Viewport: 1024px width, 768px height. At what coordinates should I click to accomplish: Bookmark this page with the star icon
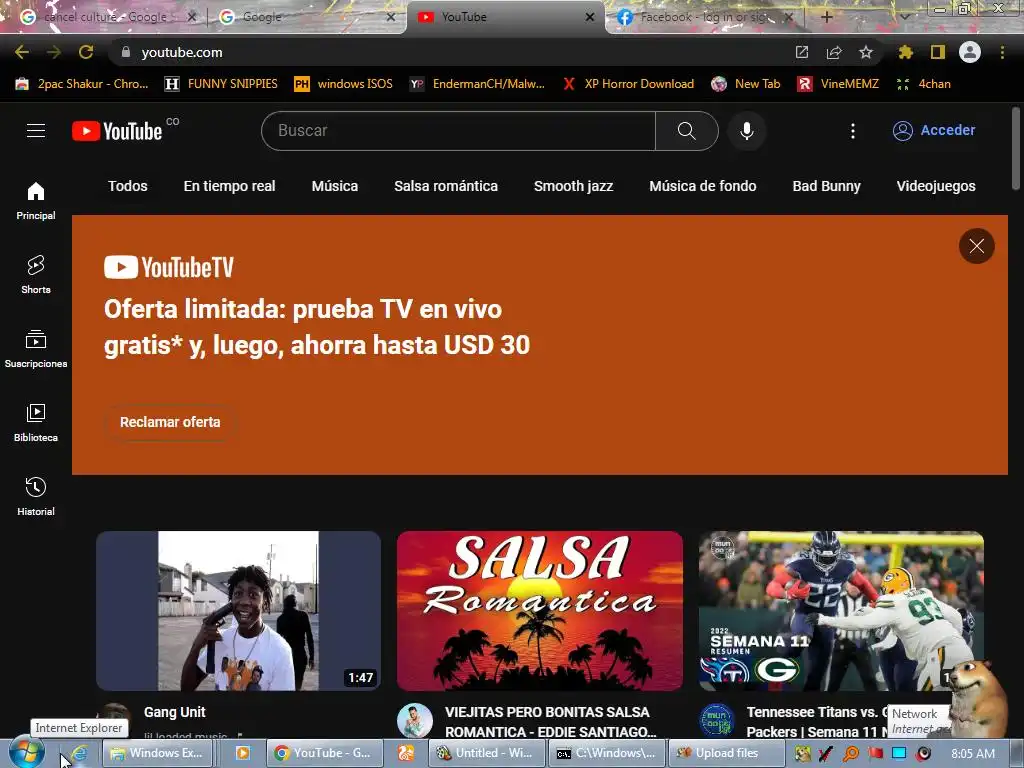pyautogui.click(x=866, y=52)
